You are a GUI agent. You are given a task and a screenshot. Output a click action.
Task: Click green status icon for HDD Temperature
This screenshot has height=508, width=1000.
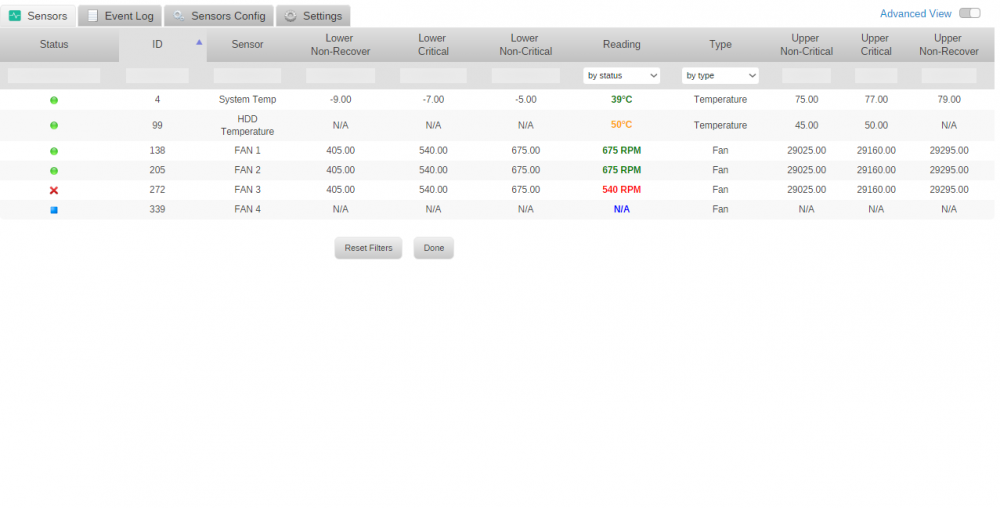click(x=54, y=126)
